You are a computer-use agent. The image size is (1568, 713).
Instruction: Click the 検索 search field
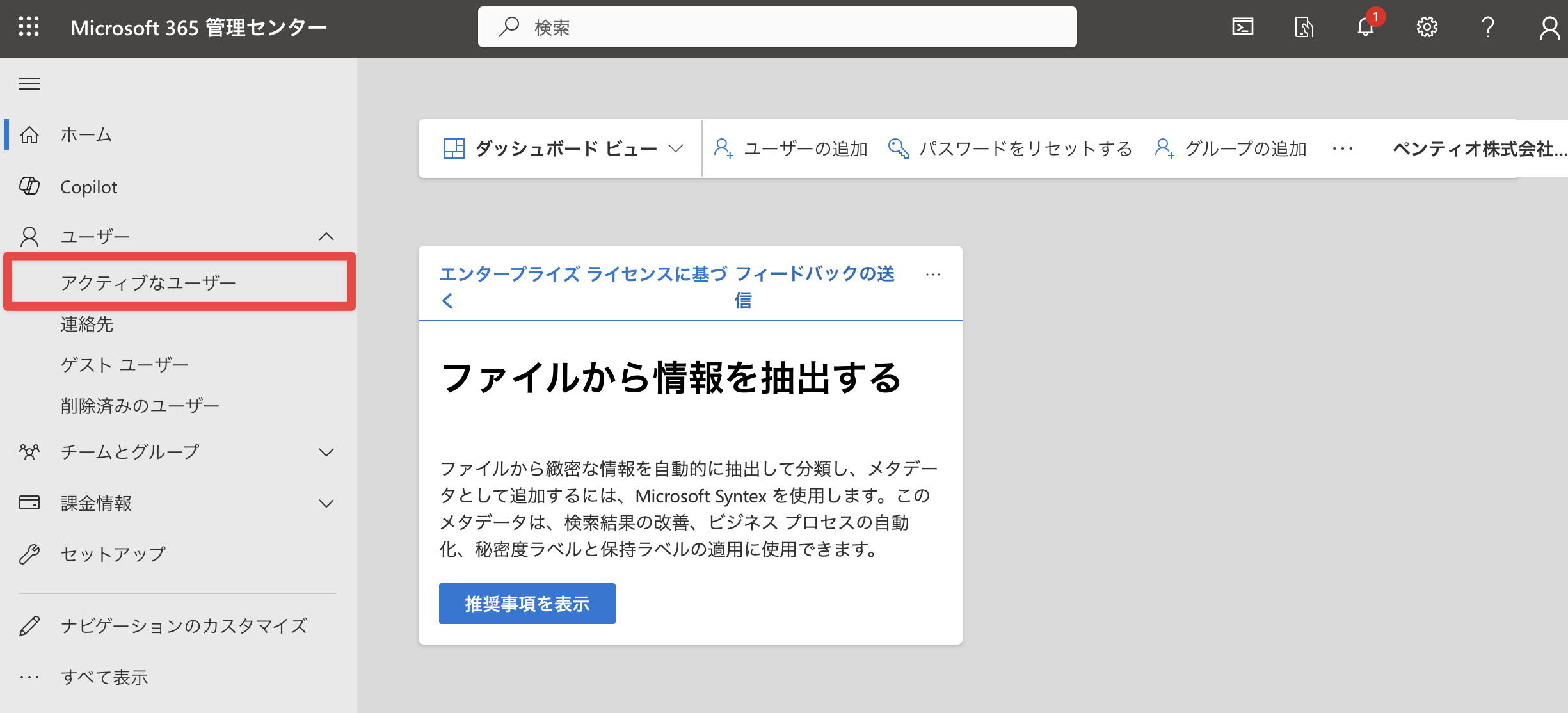(777, 27)
